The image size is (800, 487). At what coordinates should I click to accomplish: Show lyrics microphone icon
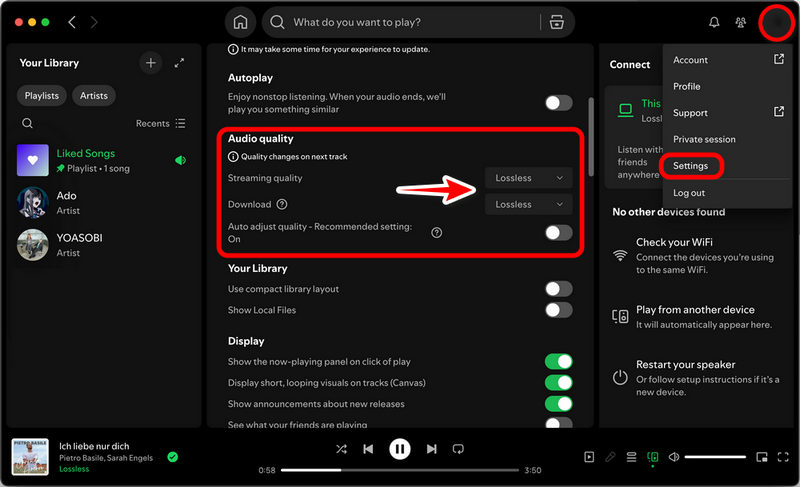610,457
